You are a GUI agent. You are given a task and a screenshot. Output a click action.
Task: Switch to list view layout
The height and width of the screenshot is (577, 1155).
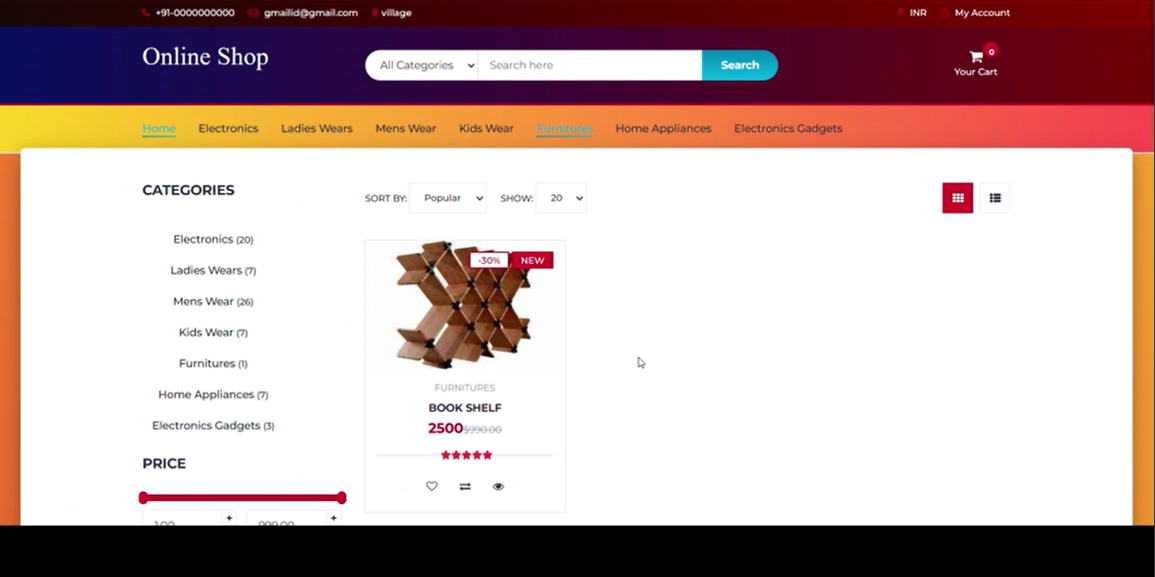[x=994, y=197]
